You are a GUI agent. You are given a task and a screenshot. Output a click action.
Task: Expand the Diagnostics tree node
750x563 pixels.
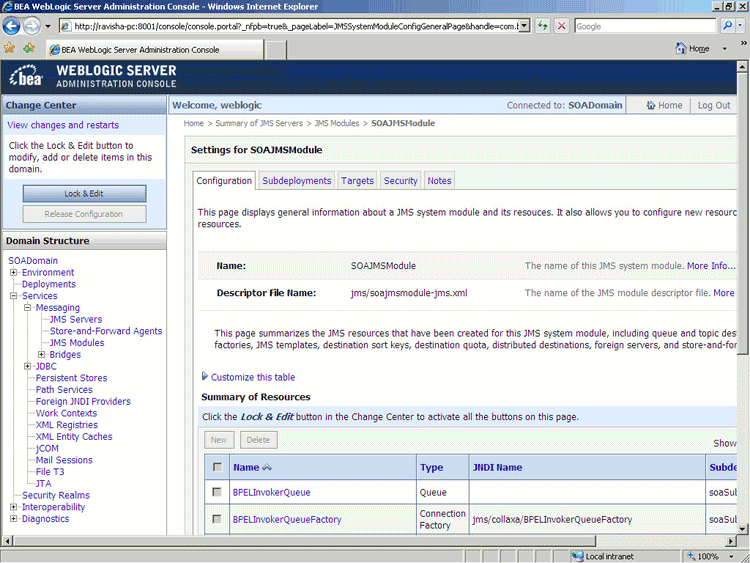pos(13,519)
